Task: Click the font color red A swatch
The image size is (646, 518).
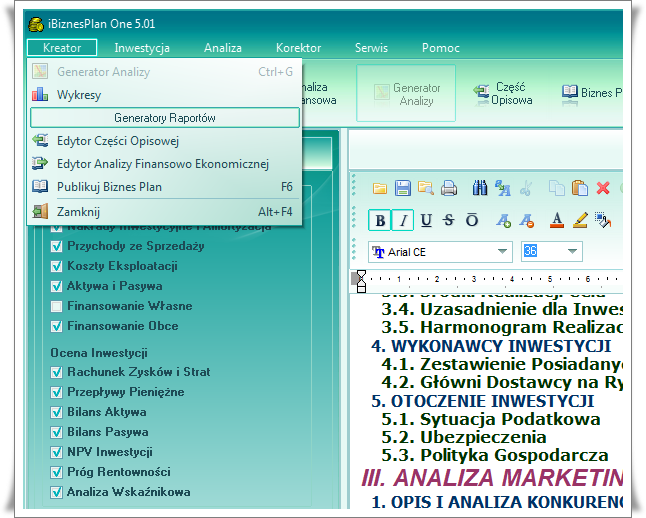Action: 557,221
